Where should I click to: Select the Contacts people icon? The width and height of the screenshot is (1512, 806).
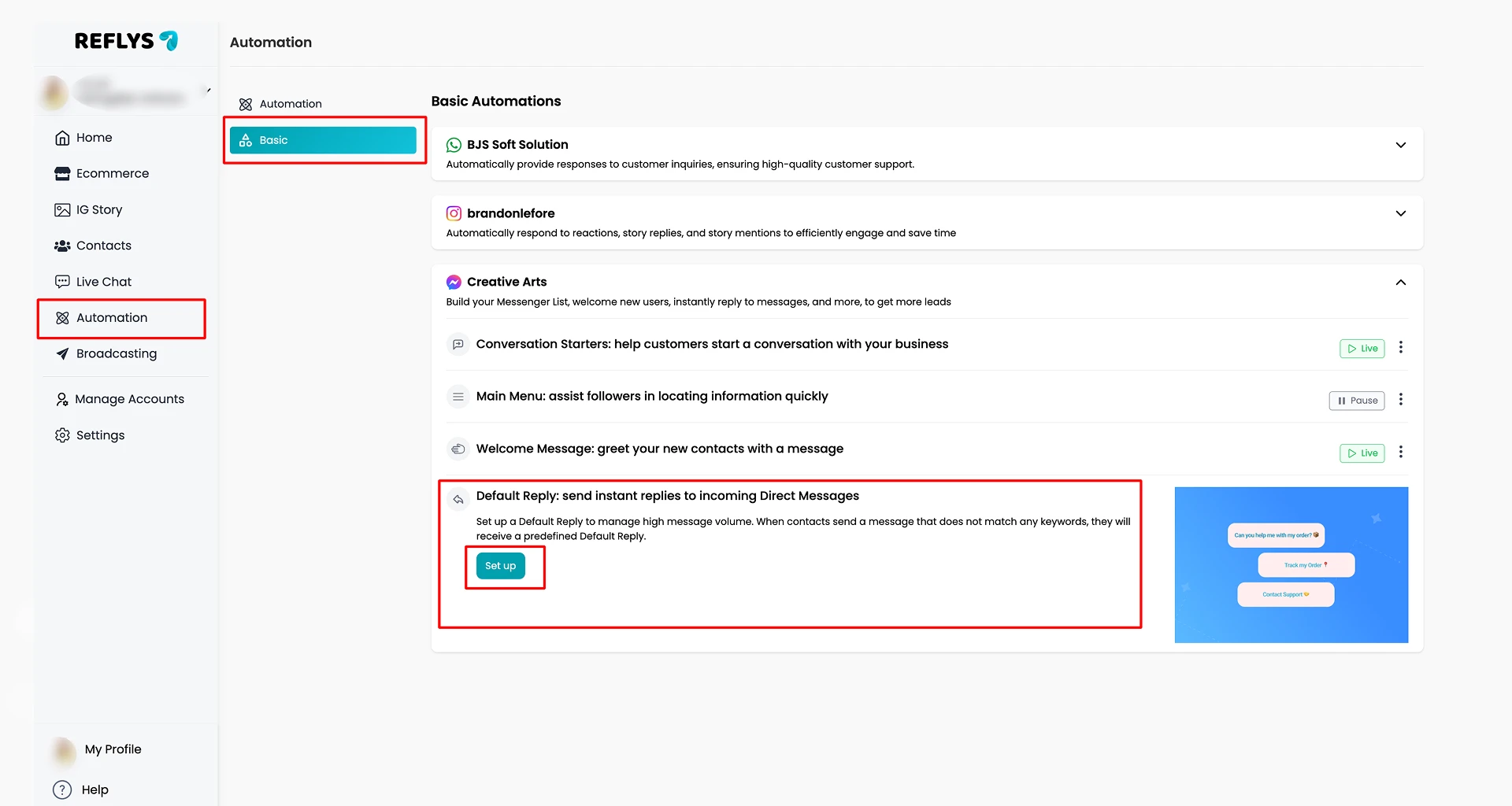[62, 246]
